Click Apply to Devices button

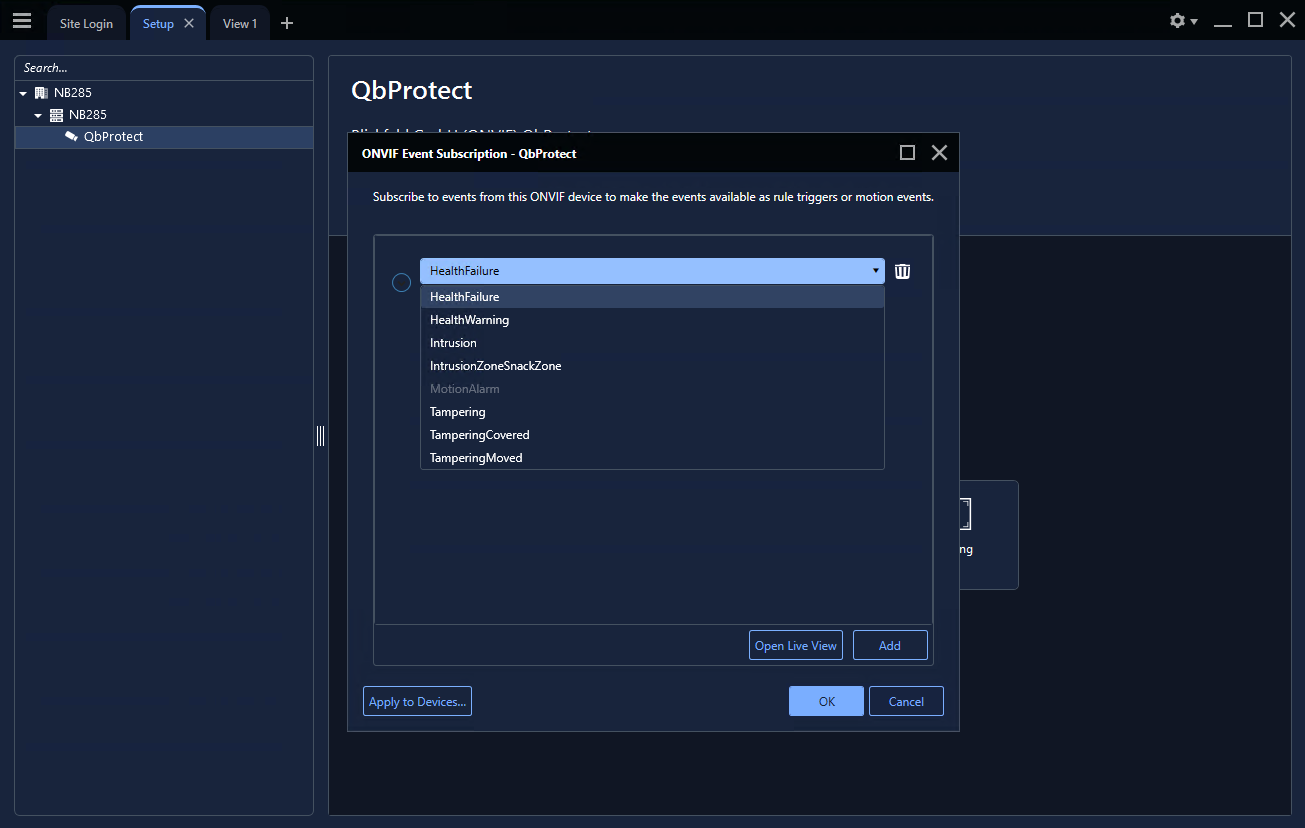coord(417,702)
